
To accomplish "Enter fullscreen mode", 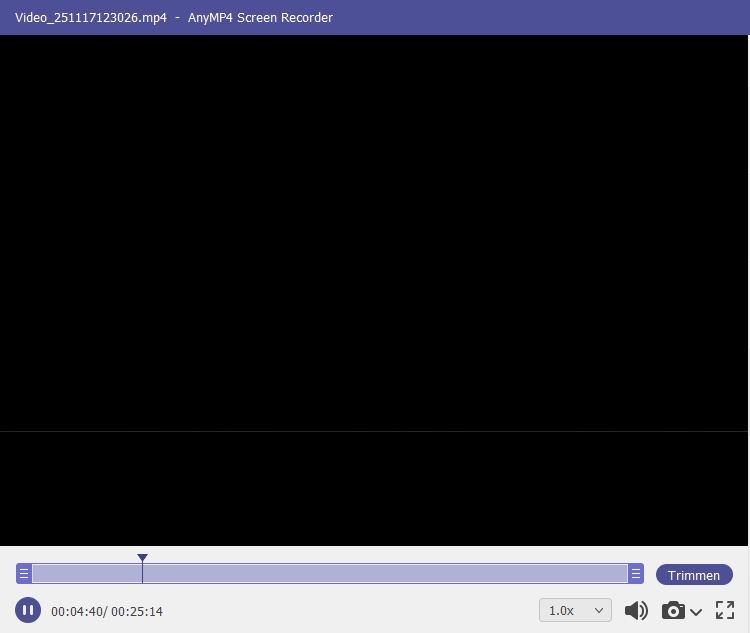I will coord(725,610).
